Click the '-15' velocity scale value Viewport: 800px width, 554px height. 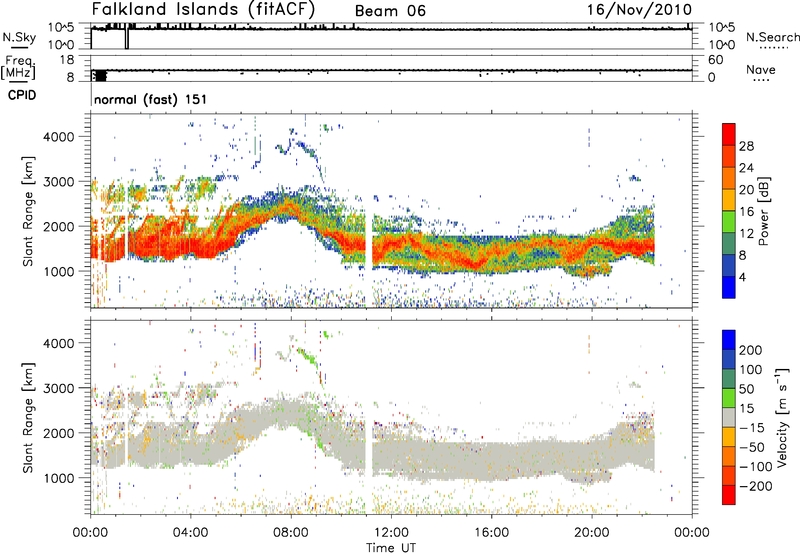pos(752,427)
